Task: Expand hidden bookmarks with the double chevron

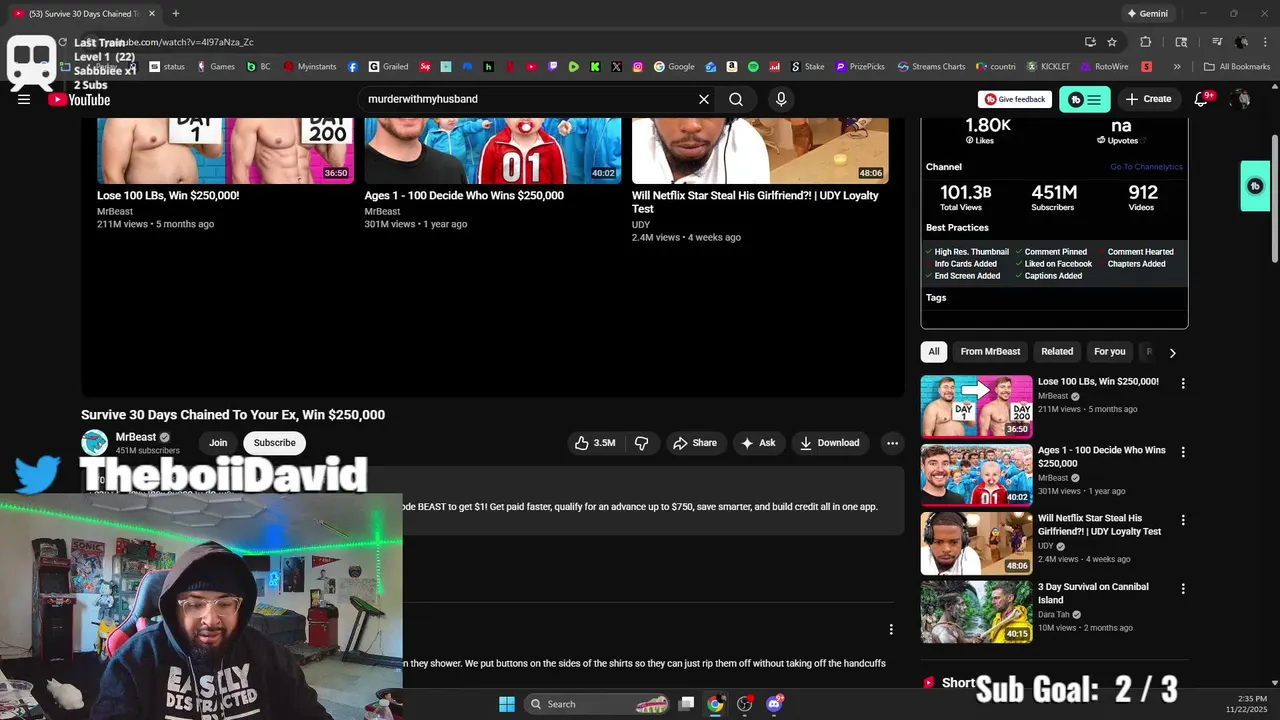Action: (1177, 67)
